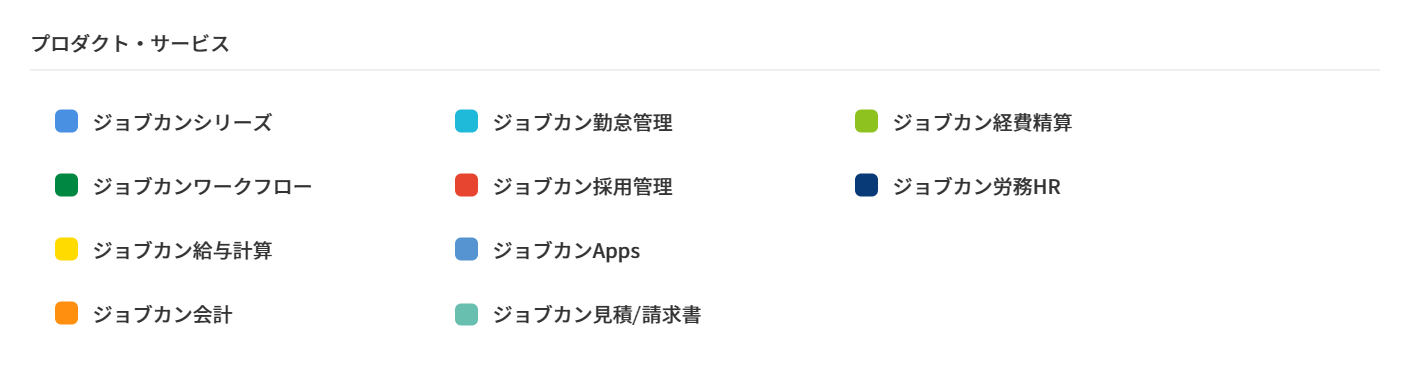This screenshot has height=384, width=1413.
Task: Select the ジョブカン給与計算 link
Action: (182, 251)
